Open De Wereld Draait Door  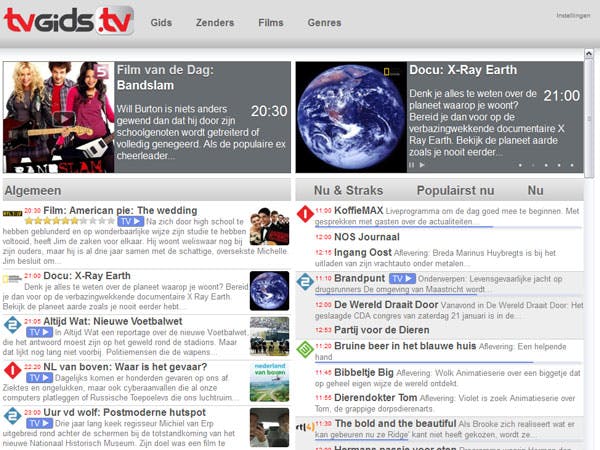click(x=386, y=305)
